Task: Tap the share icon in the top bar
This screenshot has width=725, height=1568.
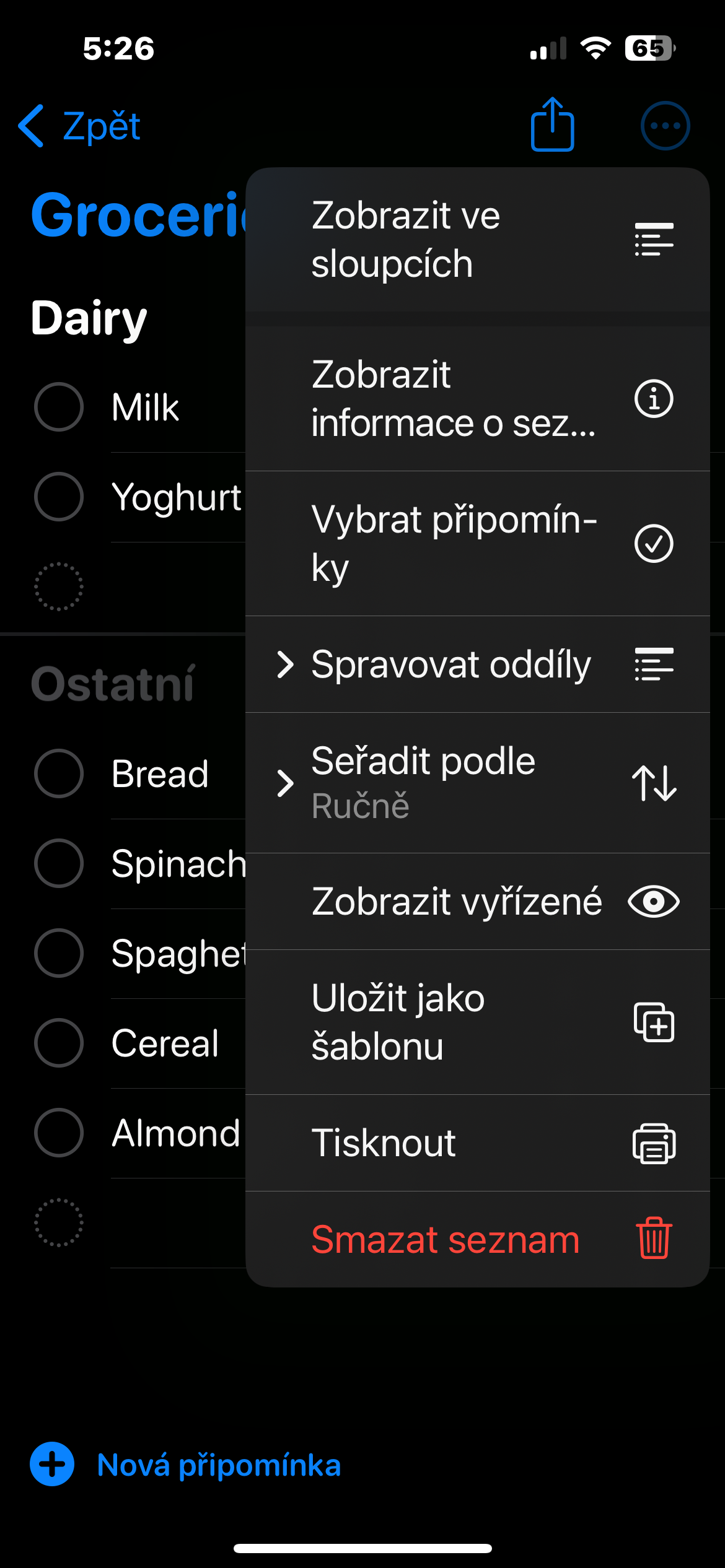Action: pos(552,125)
